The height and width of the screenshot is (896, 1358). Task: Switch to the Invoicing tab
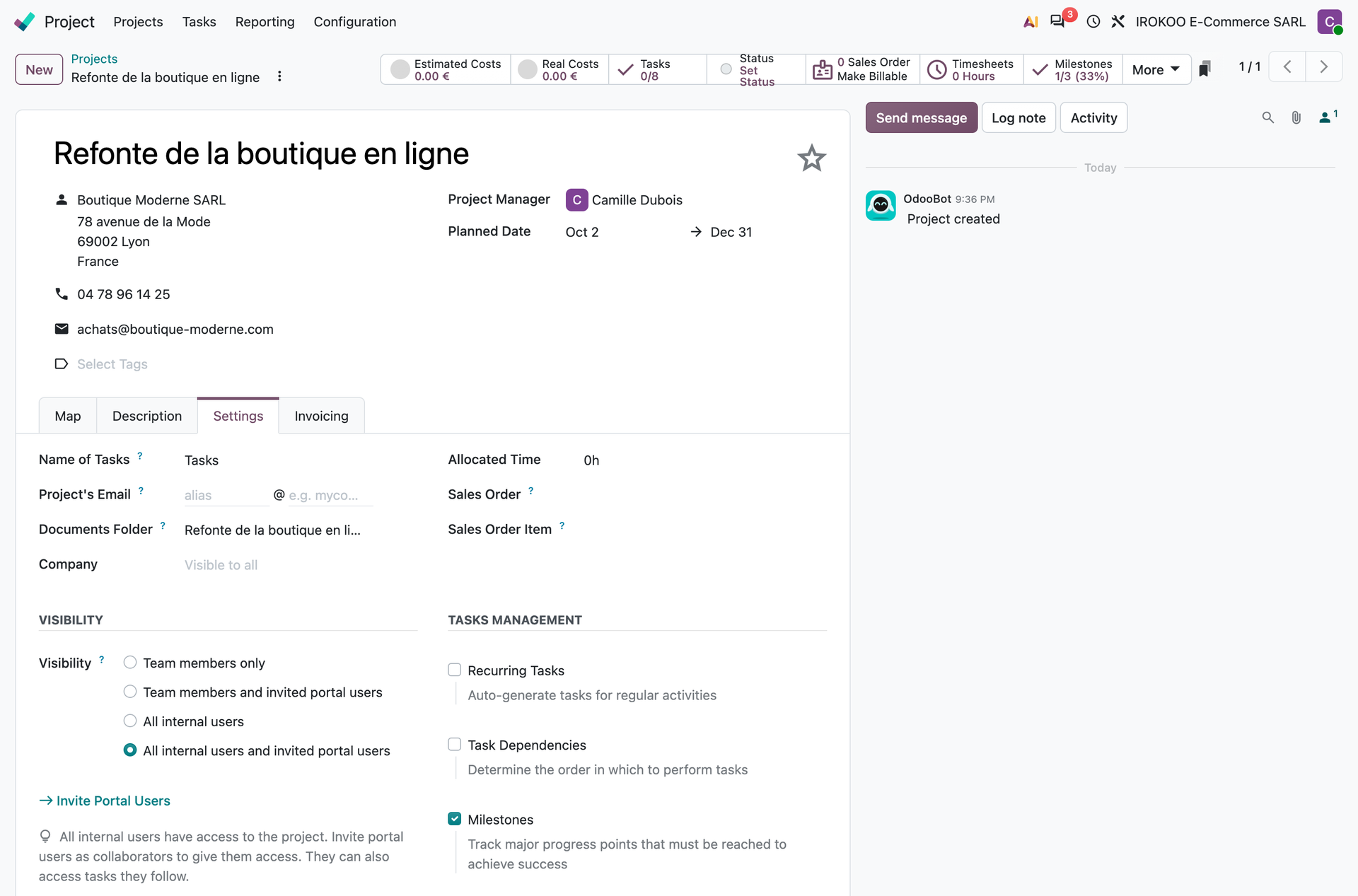[x=321, y=416]
